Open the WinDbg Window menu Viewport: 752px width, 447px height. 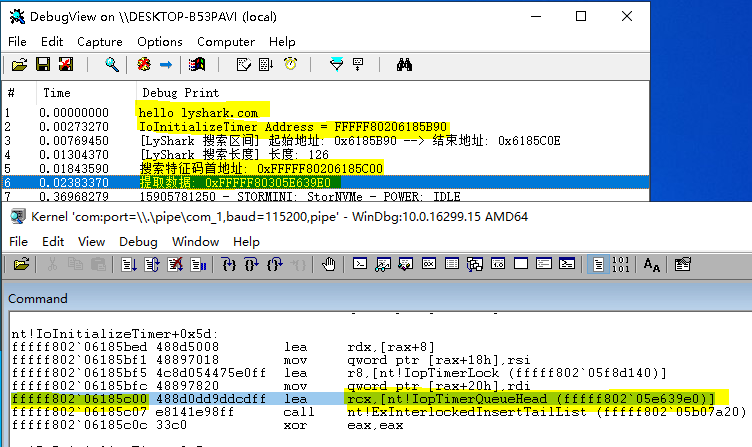[195, 242]
